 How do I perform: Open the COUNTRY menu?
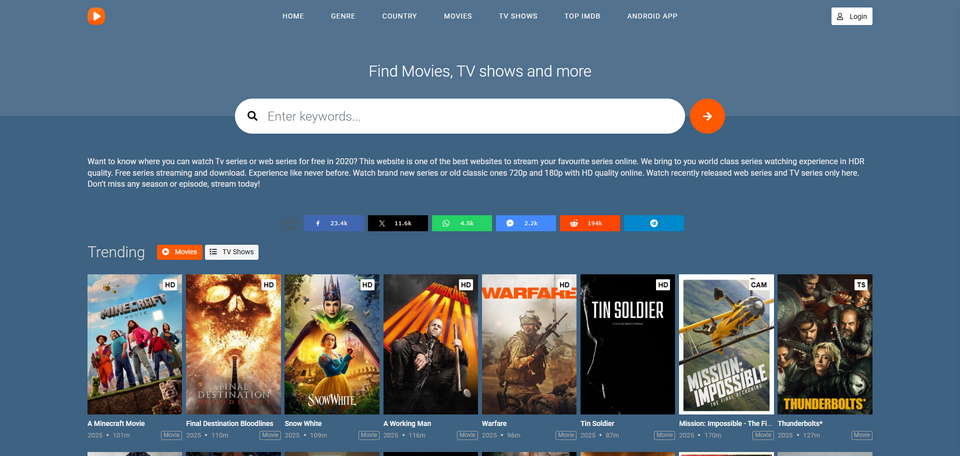tap(399, 16)
